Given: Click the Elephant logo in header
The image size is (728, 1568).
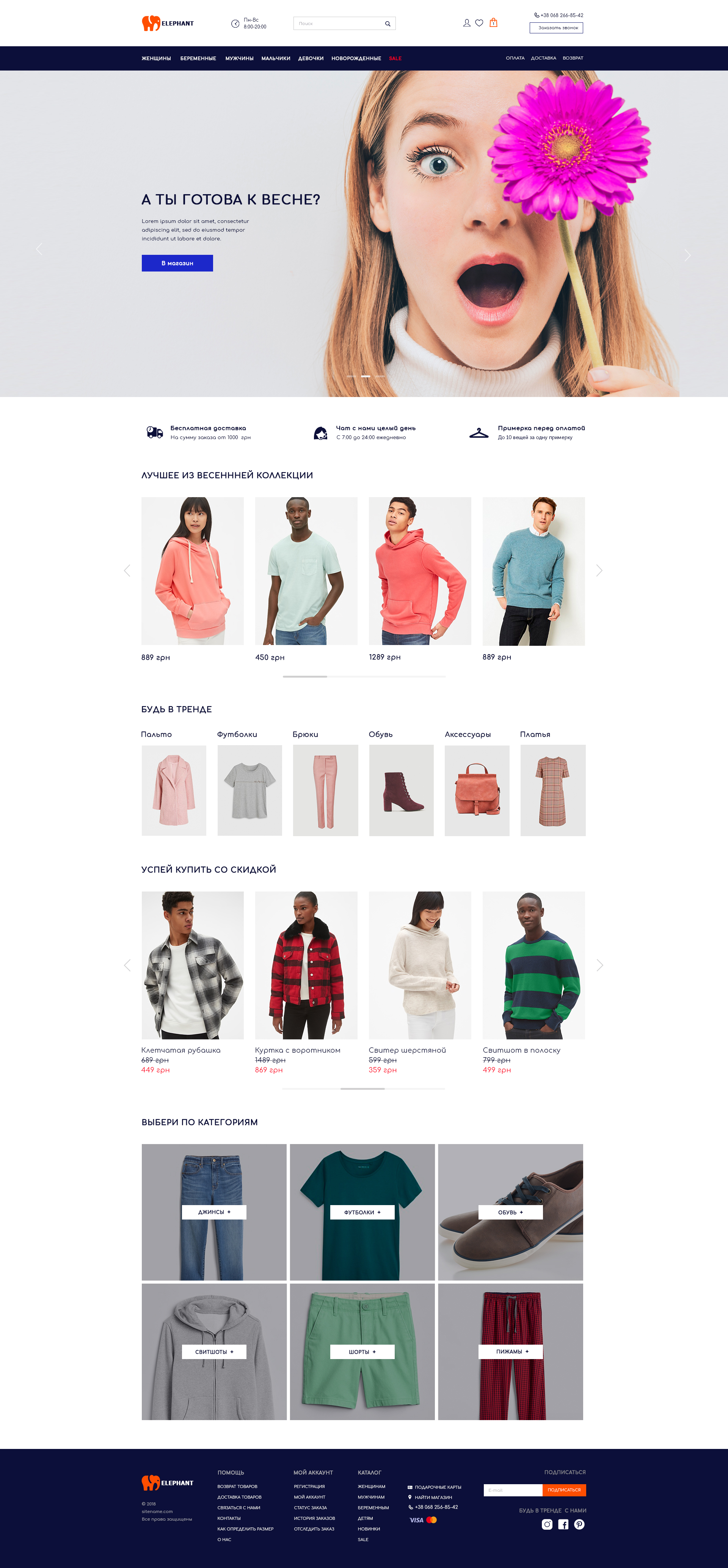Looking at the screenshot, I should pos(168,23).
